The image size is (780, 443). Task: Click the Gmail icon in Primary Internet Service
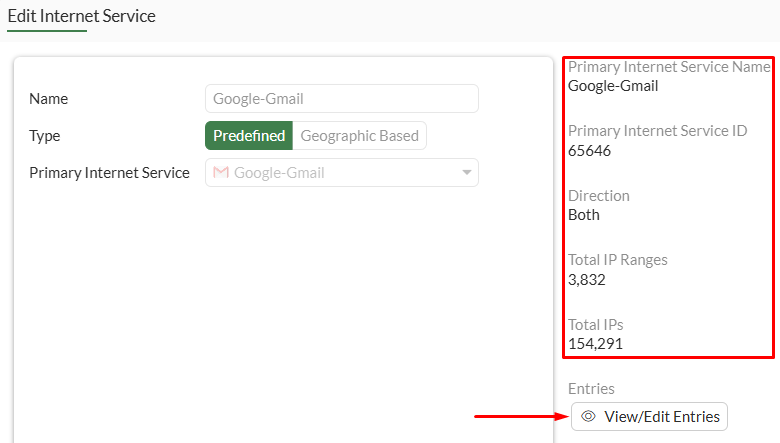[x=221, y=172]
